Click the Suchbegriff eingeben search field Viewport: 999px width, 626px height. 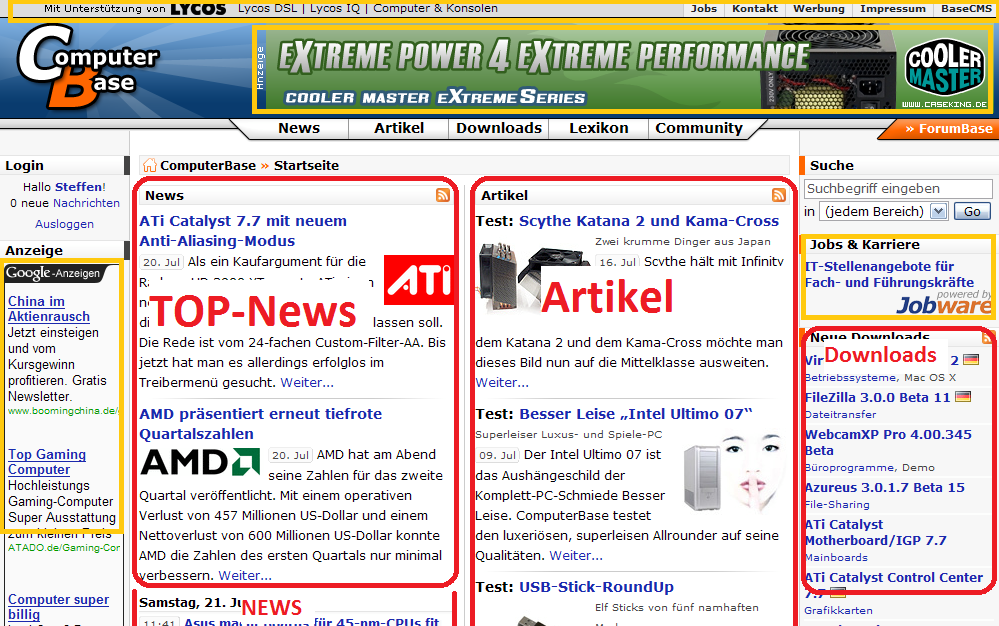(898, 189)
